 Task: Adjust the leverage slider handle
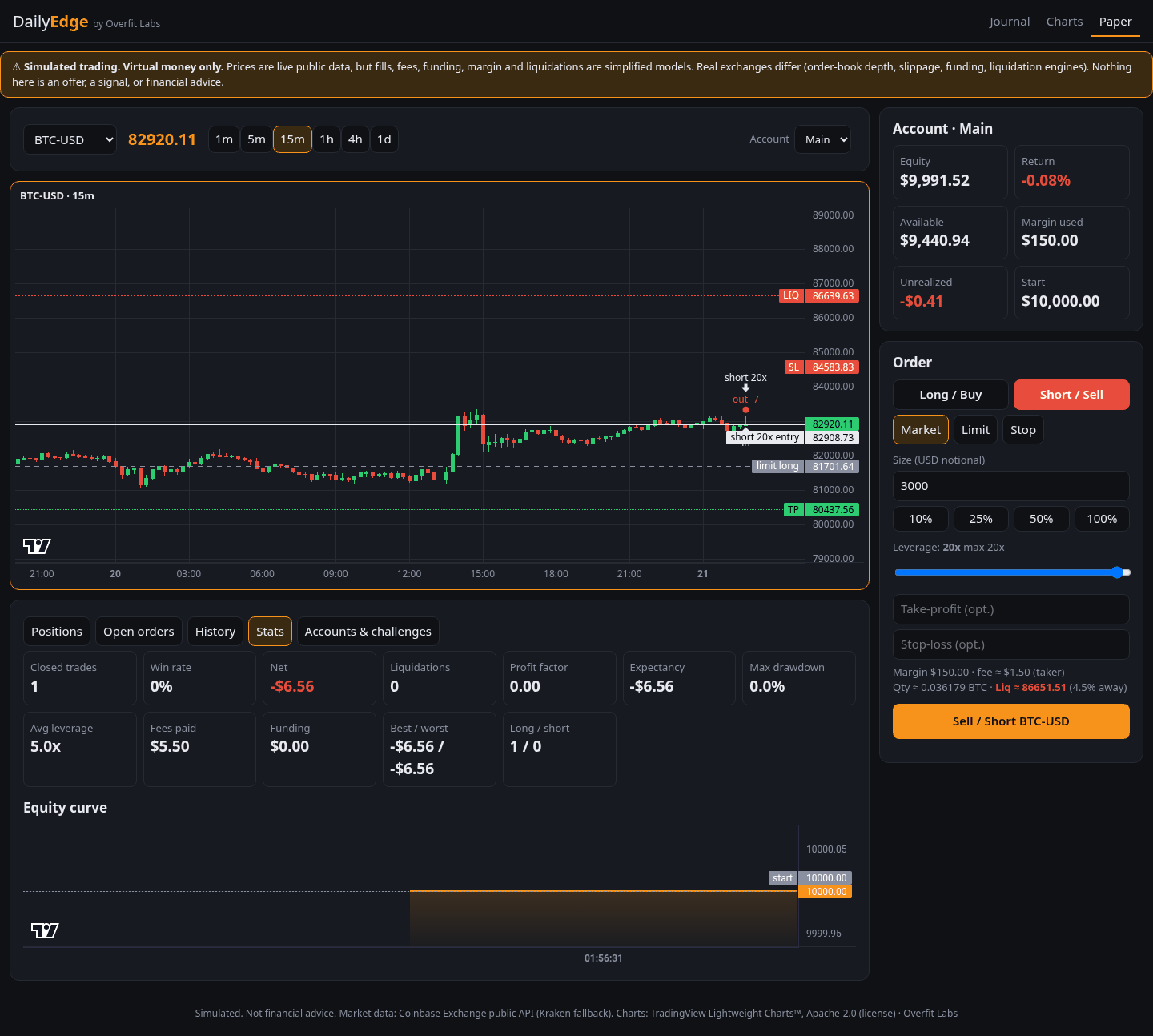click(x=1117, y=572)
